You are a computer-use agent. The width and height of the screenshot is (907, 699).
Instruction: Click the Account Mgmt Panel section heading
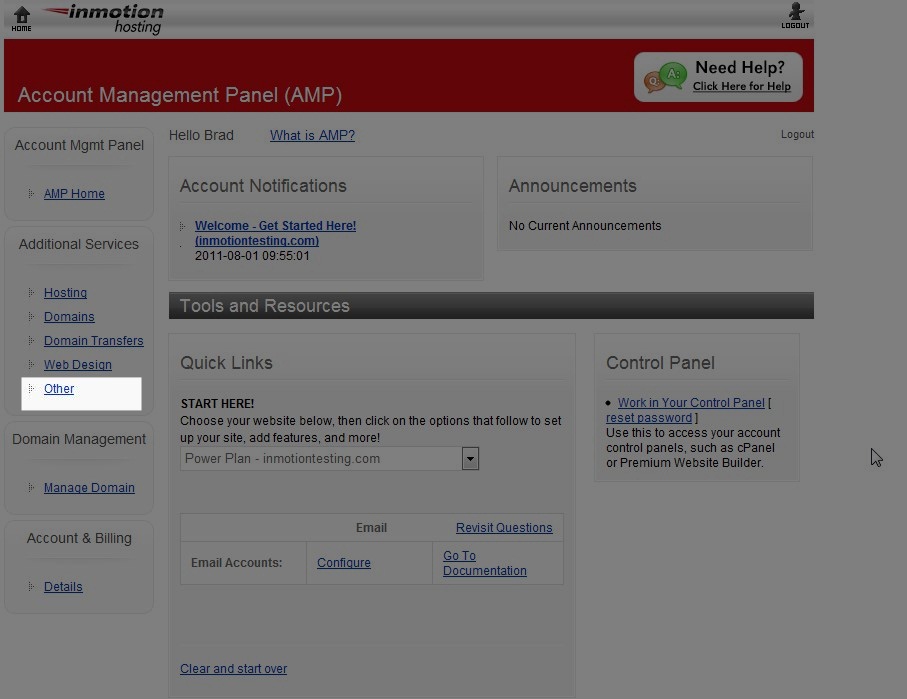click(x=79, y=145)
